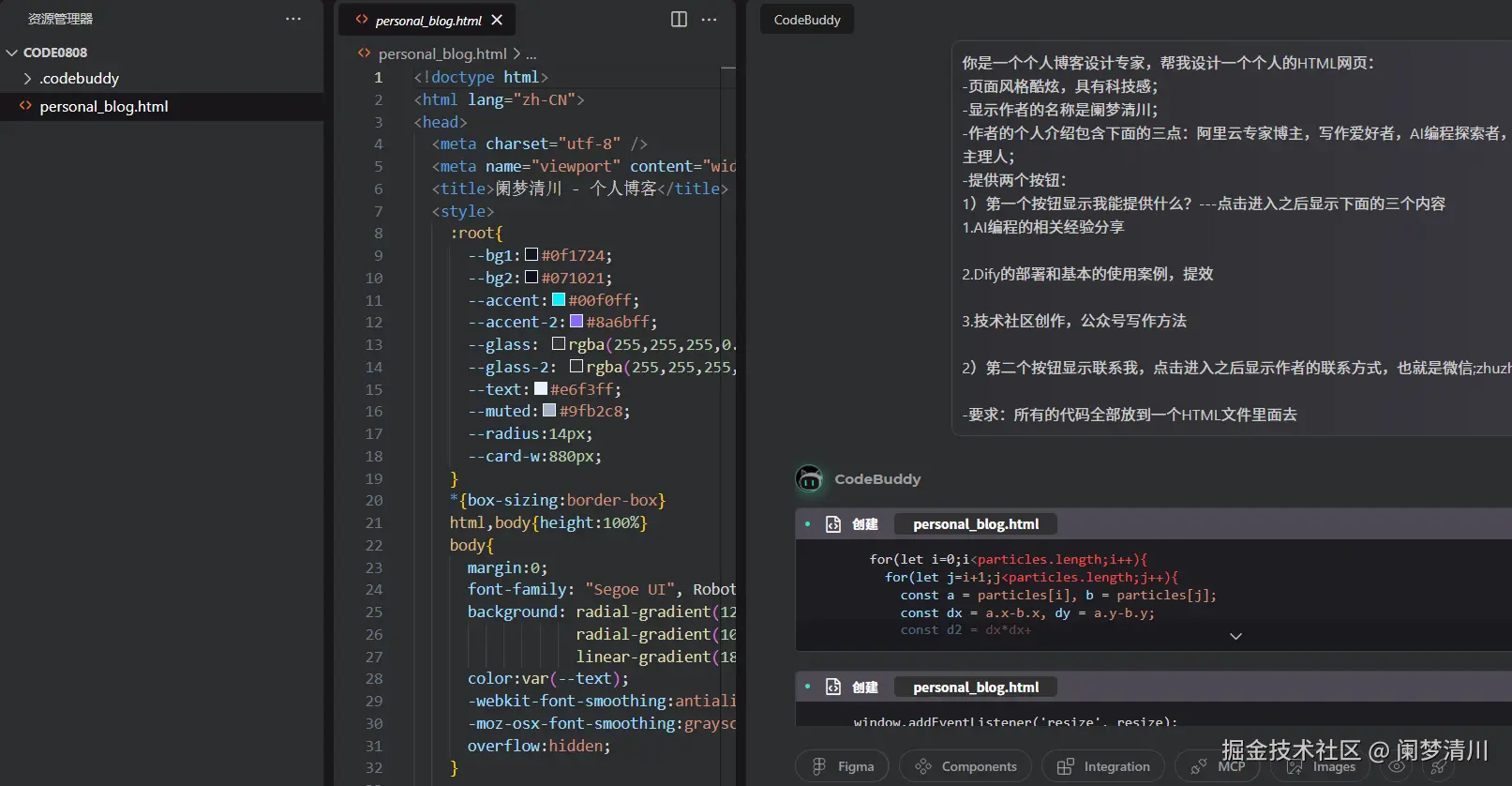Viewport: 1512px width, 786px height.
Task: Click the breadcrumb trailing ellipsis segment
Action: point(531,54)
